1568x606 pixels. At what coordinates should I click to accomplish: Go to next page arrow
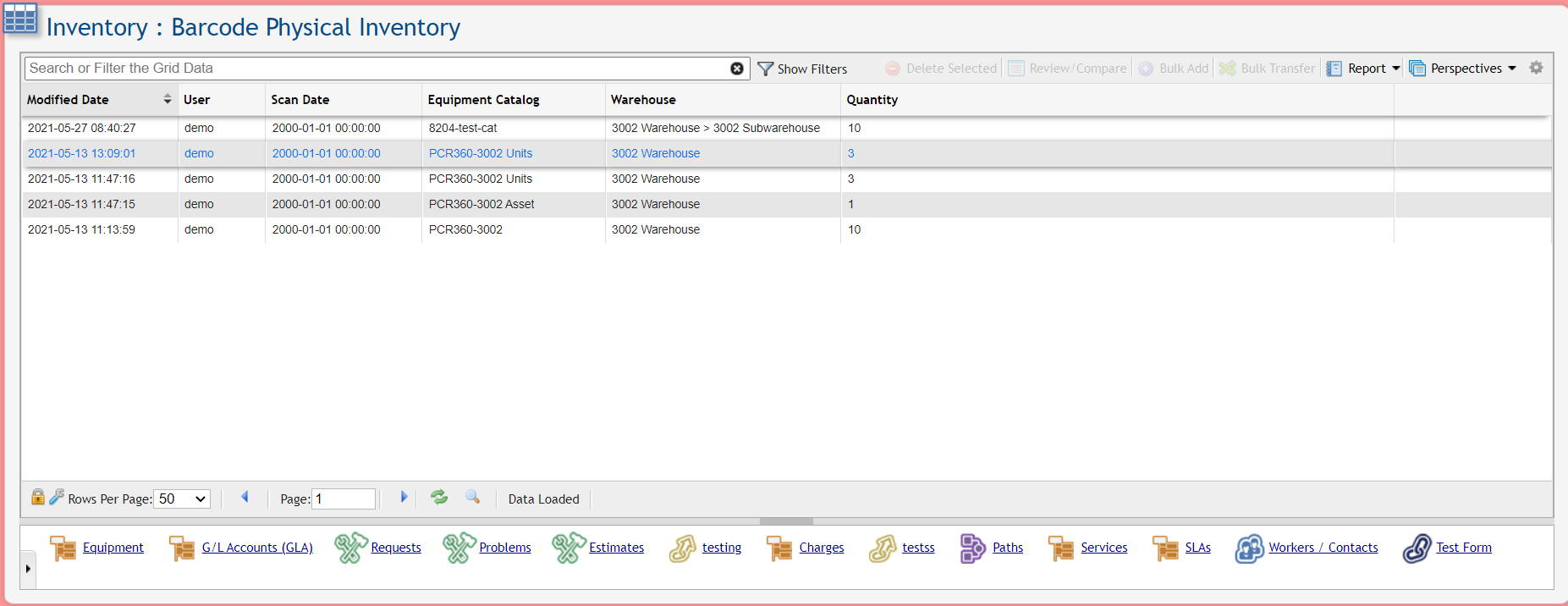pos(404,498)
